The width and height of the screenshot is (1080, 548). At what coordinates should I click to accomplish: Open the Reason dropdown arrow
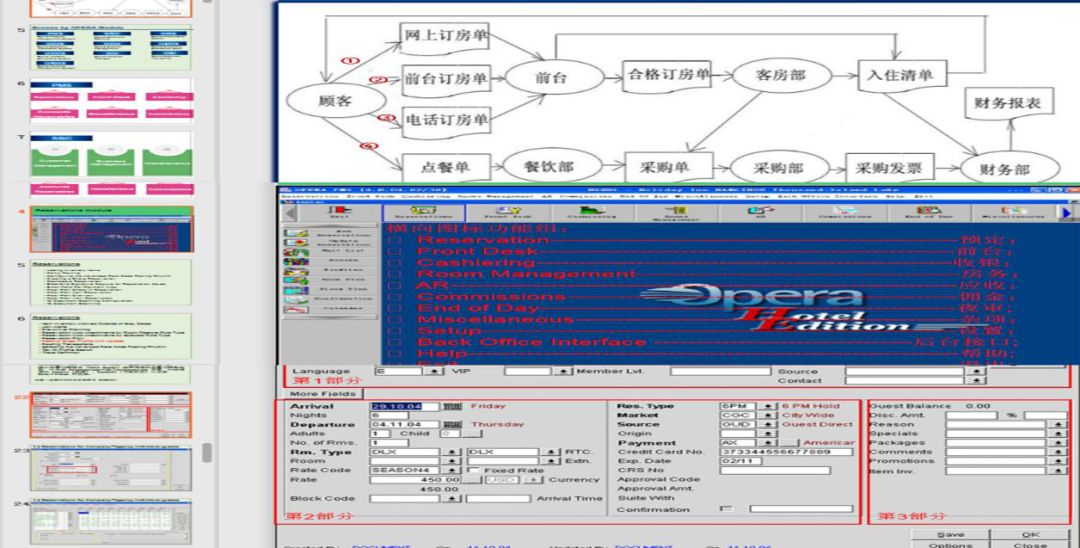(1057, 425)
